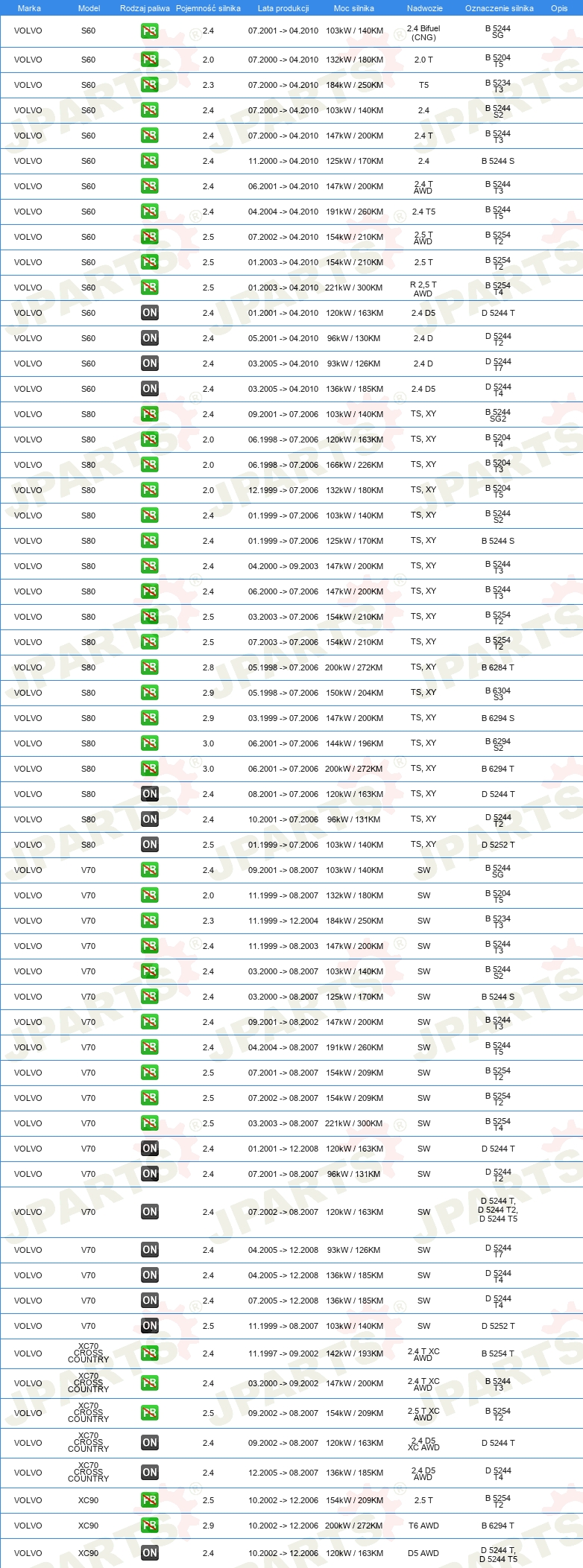Screen dimensions: 583x1568
Task: Click '12.1999 -> 07.2006' production dates
Action: pyautogui.click(x=283, y=490)
